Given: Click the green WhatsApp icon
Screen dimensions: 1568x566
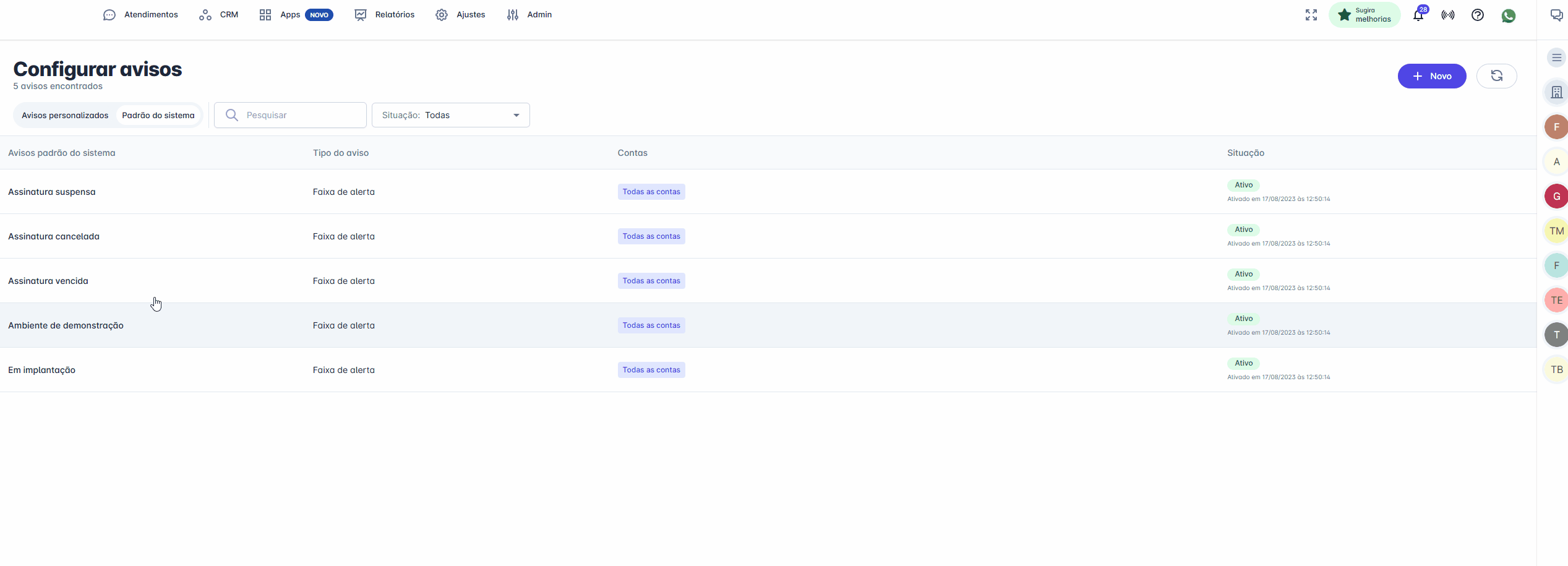Looking at the screenshot, I should coord(1509,15).
